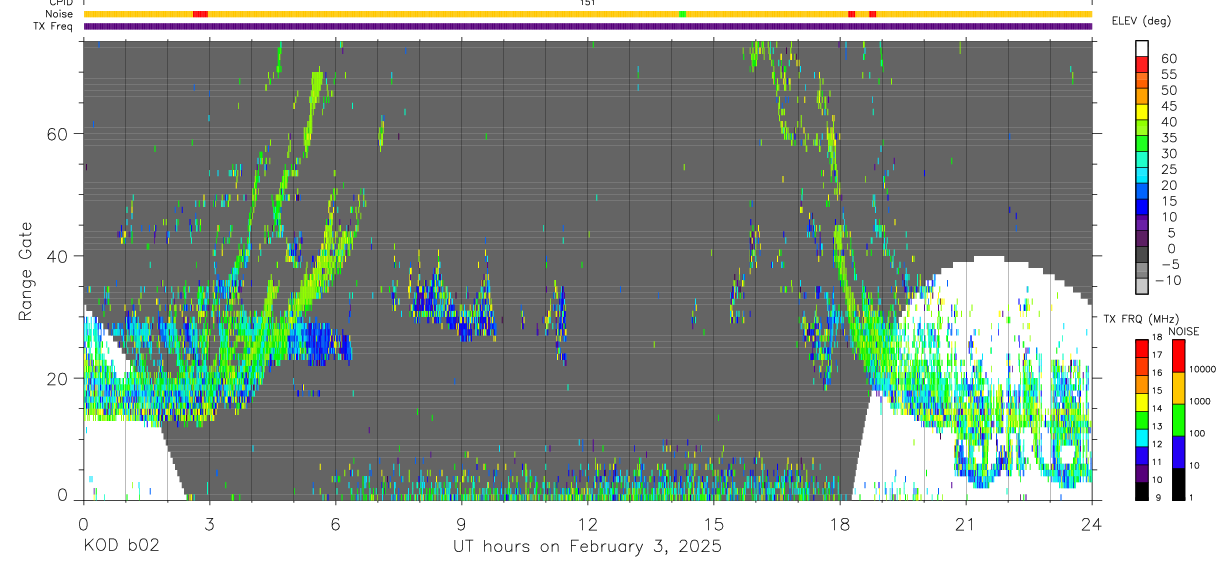Click the "Noise" row label at top left
The image size is (1228, 567).
click(x=61, y=14)
